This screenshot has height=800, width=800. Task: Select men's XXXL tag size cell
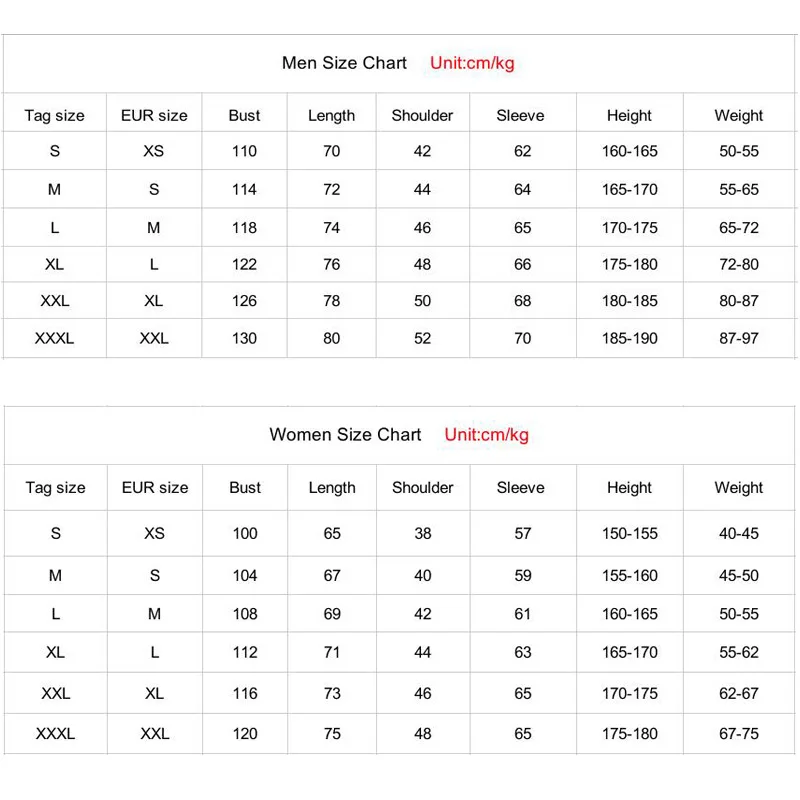pyautogui.click(x=54, y=338)
